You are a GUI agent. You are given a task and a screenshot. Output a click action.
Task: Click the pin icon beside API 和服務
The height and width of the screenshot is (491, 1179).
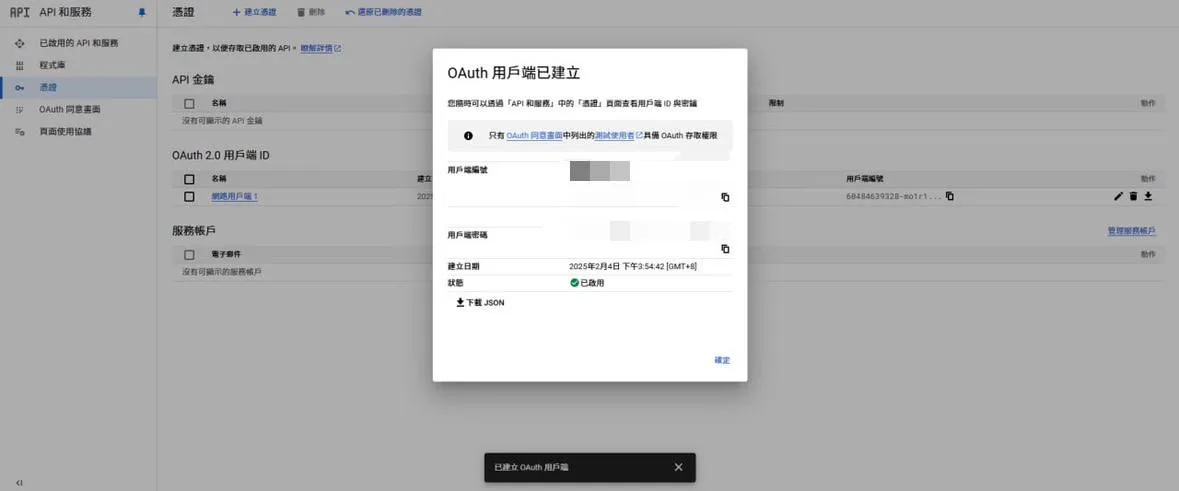[142, 12]
